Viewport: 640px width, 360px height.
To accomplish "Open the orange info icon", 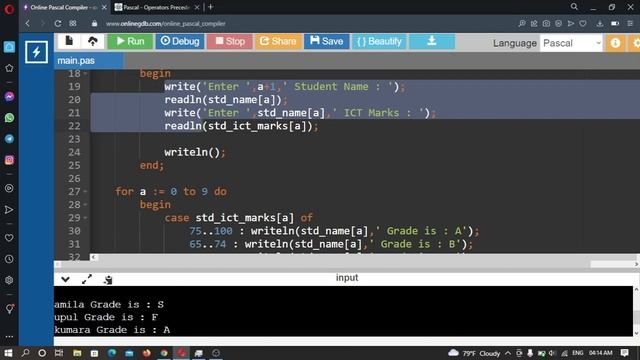I will tap(616, 43).
